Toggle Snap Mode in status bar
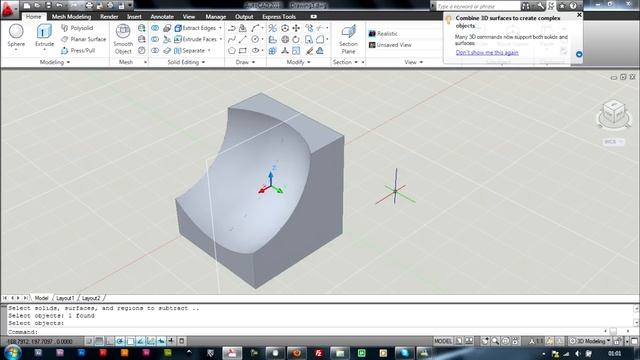The image size is (640, 360). 89,341
